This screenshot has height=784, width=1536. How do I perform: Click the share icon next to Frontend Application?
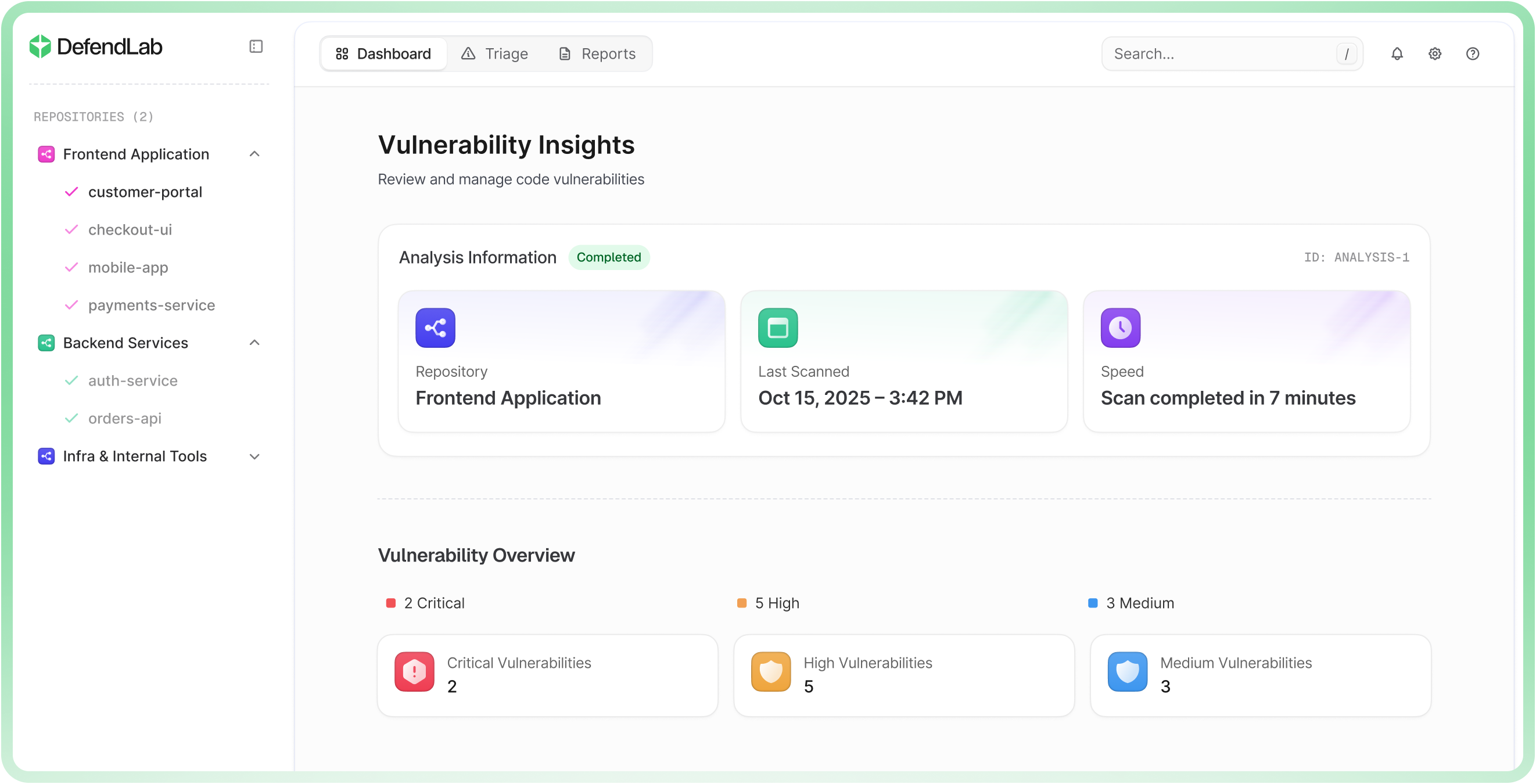46,154
